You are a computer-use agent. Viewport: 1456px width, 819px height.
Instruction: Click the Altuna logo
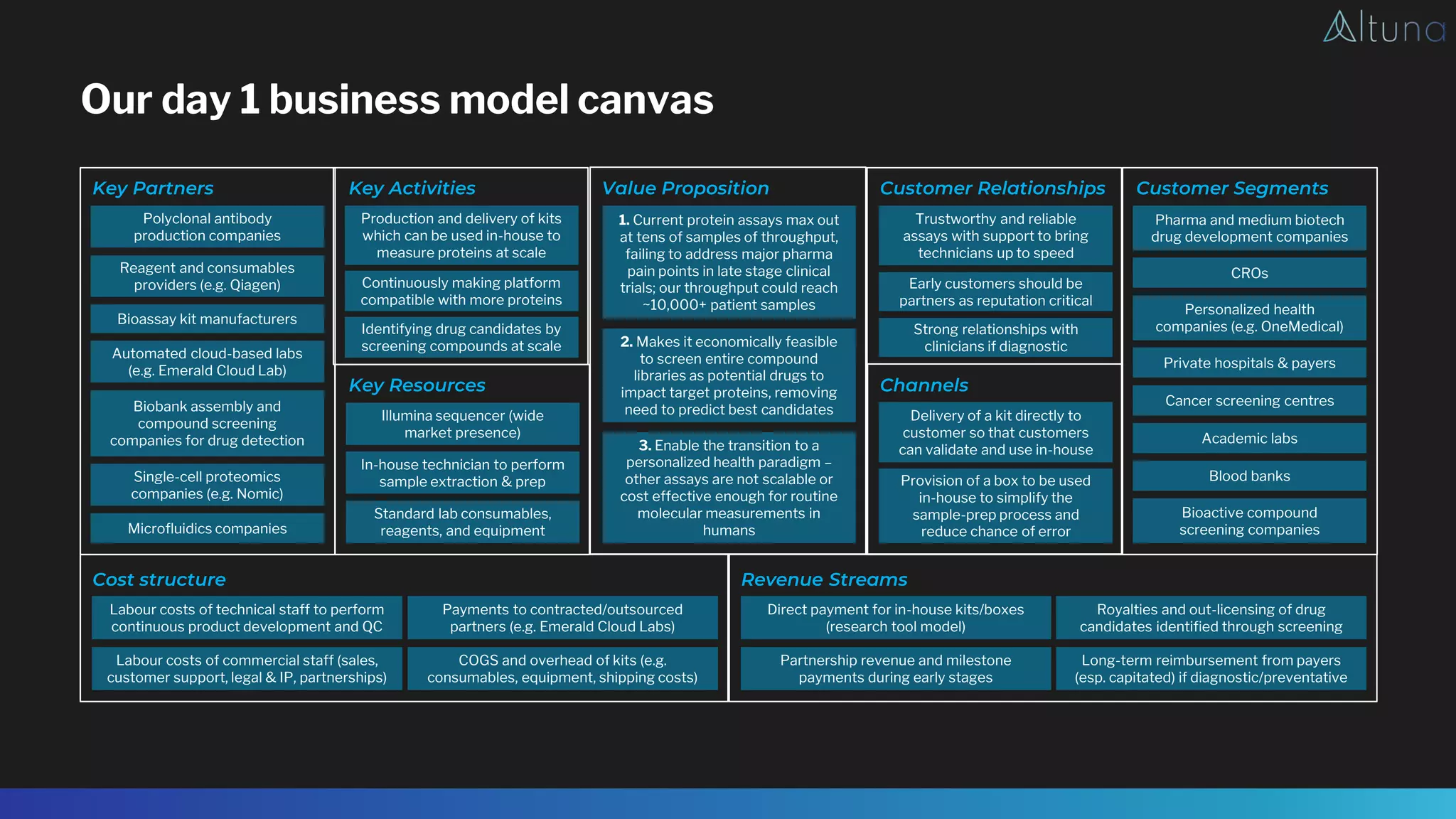1383,26
